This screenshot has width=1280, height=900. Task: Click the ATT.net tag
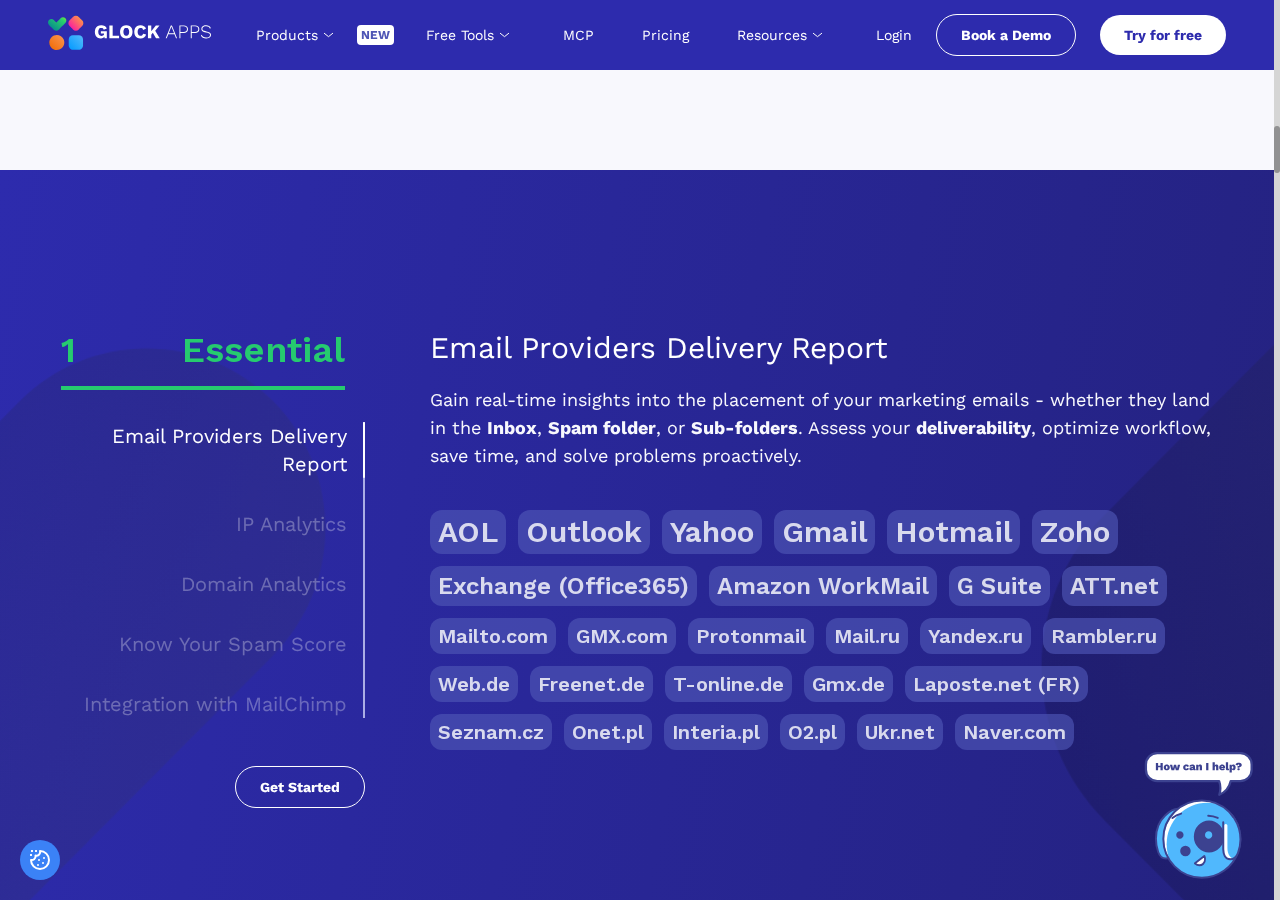1114,586
